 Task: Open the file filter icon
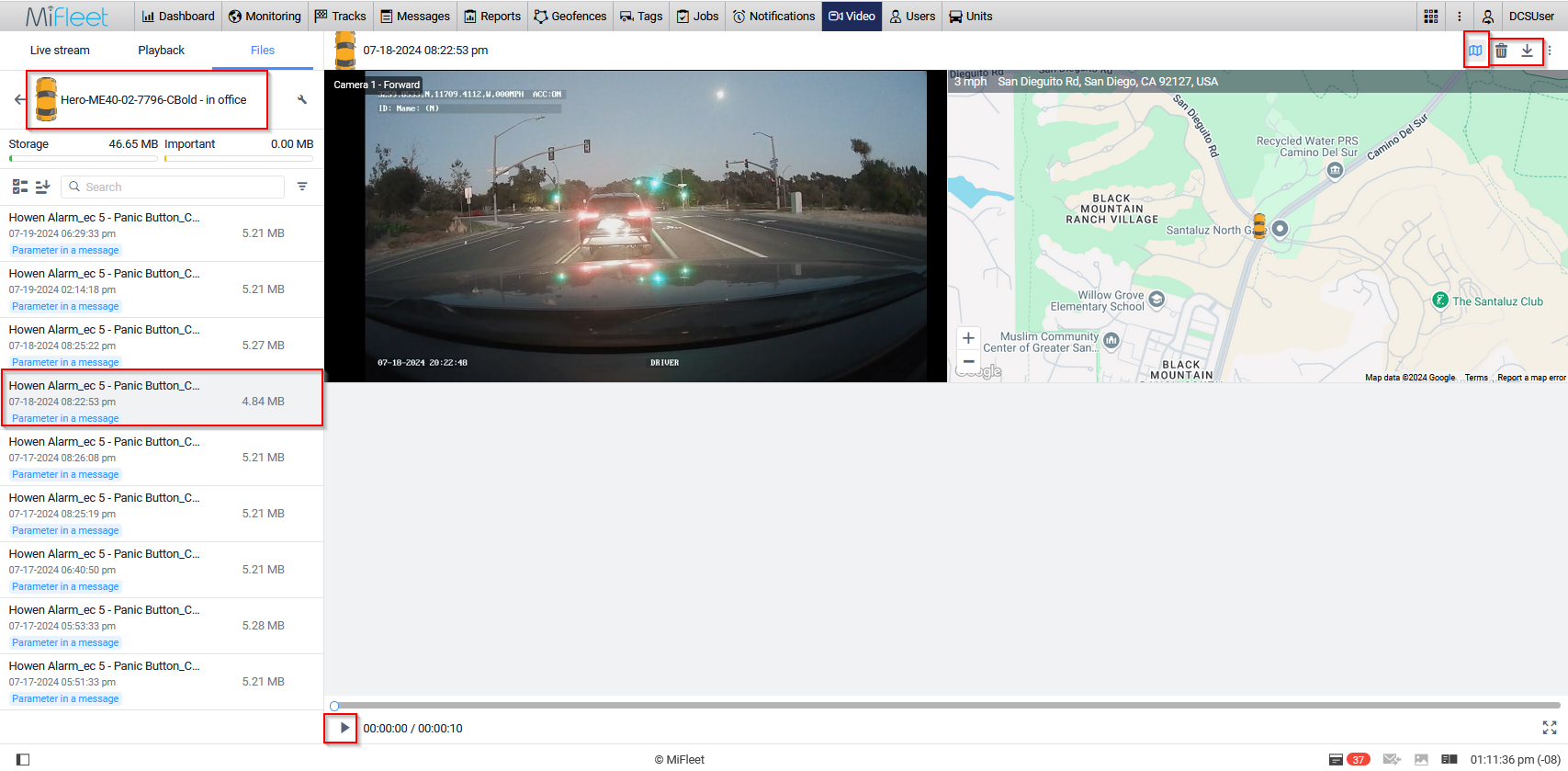[302, 187]
